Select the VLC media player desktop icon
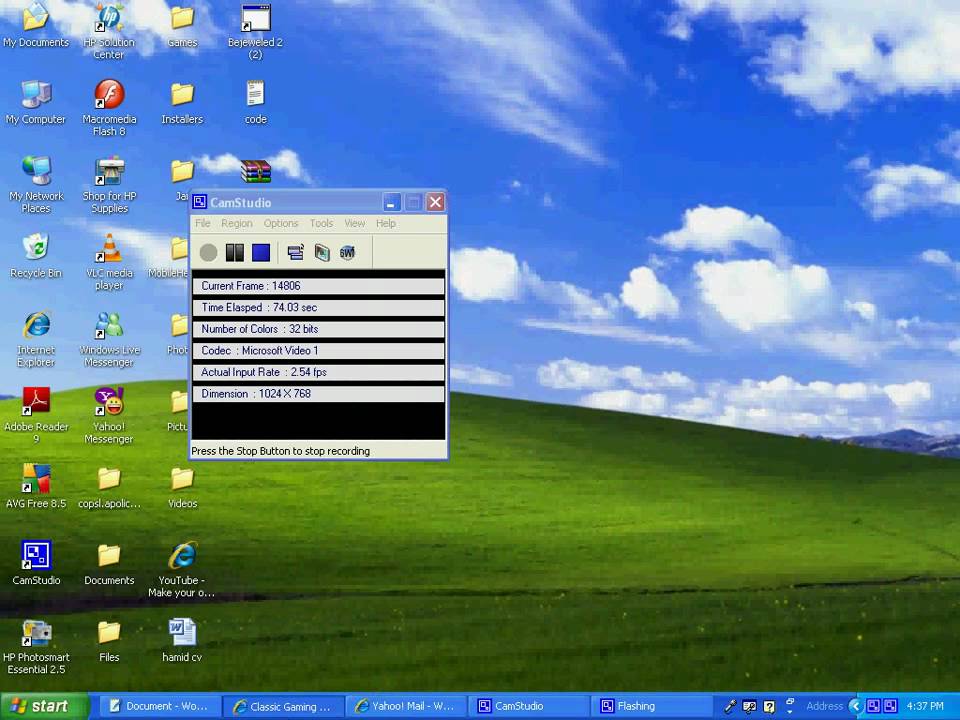This screenshot has width=960, height=720. click(x=109, y=261)
